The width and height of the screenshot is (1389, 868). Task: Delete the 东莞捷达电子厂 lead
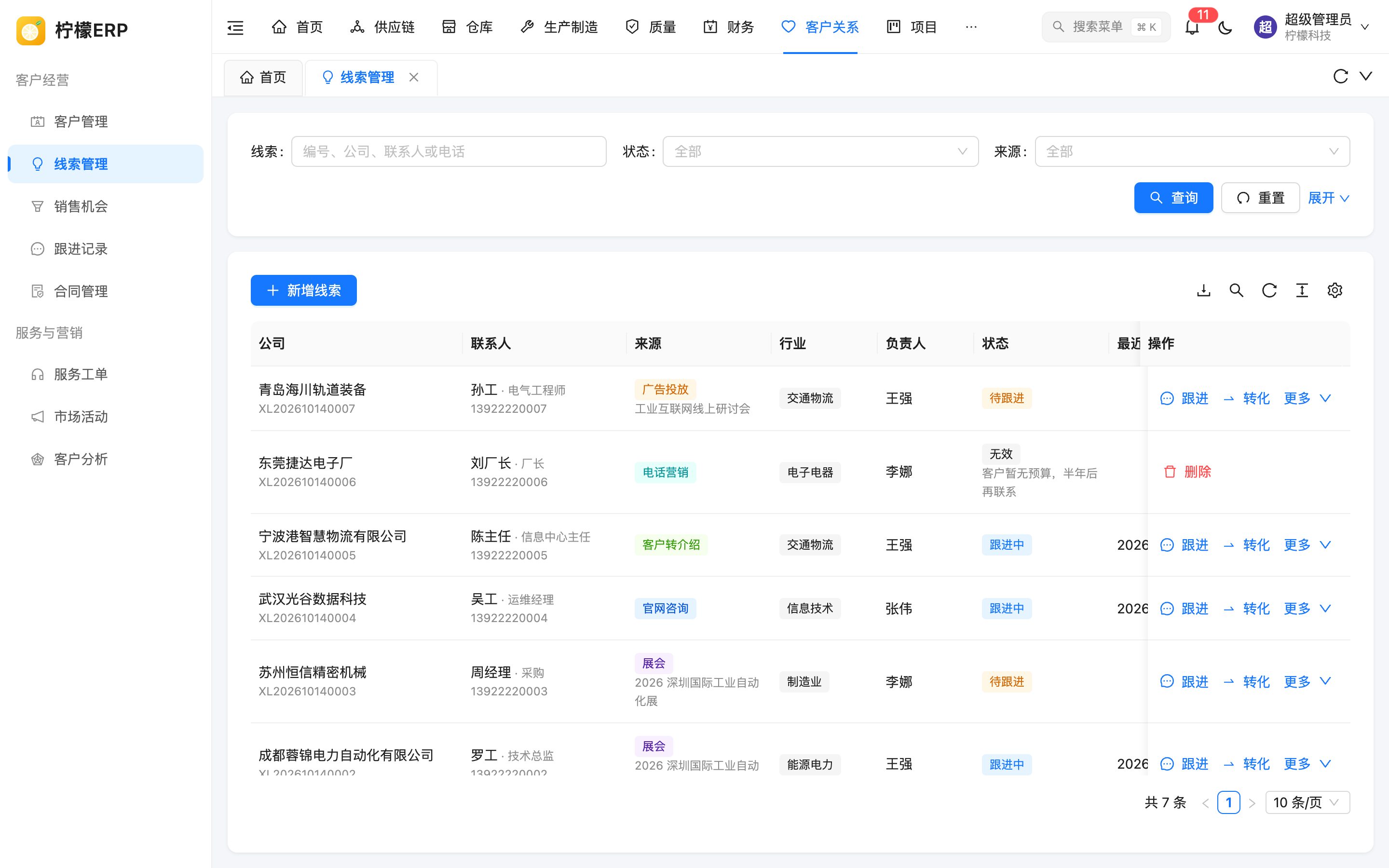coord(1187,472)
